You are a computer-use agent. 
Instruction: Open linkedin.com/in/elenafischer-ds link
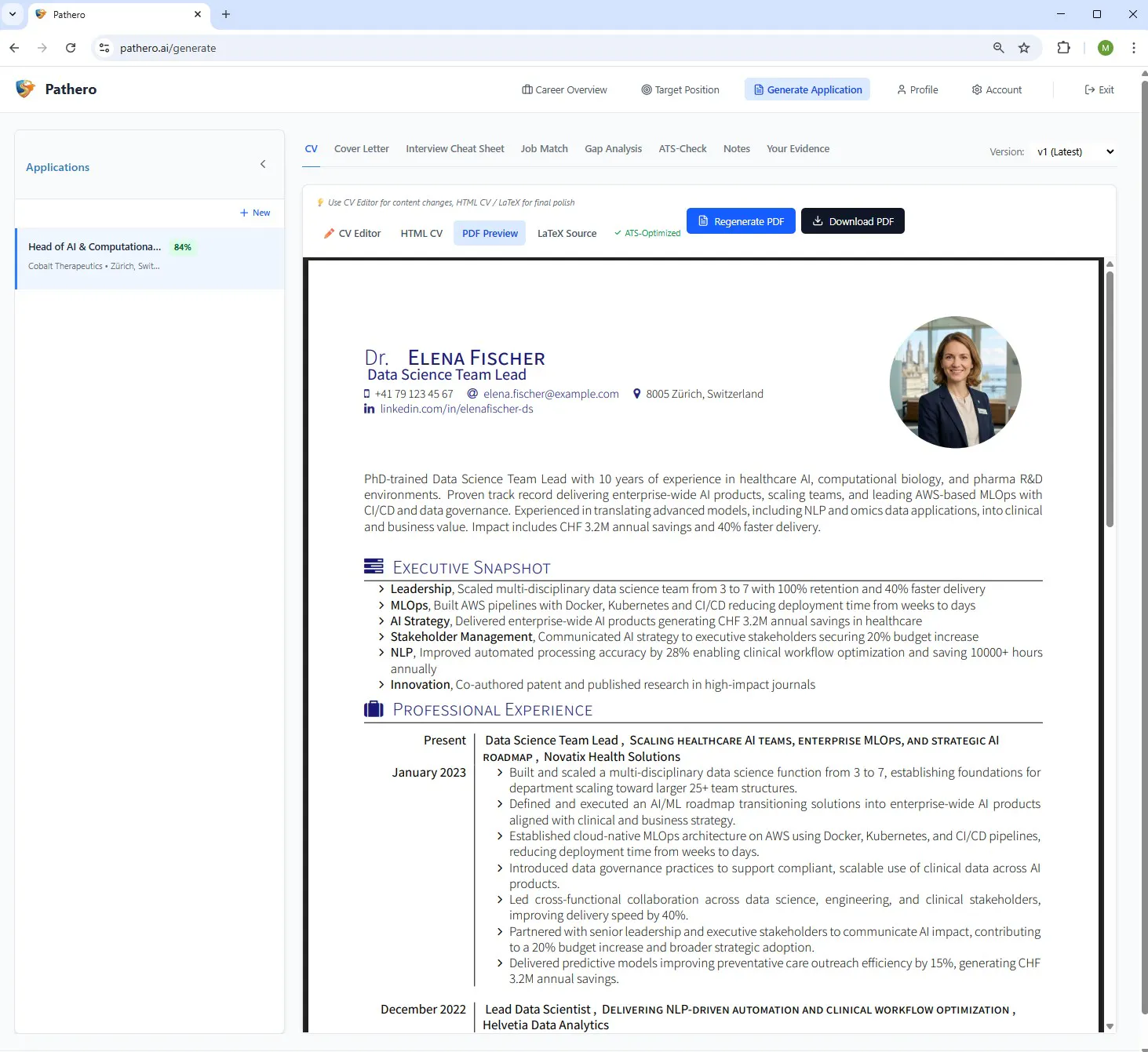457,409
